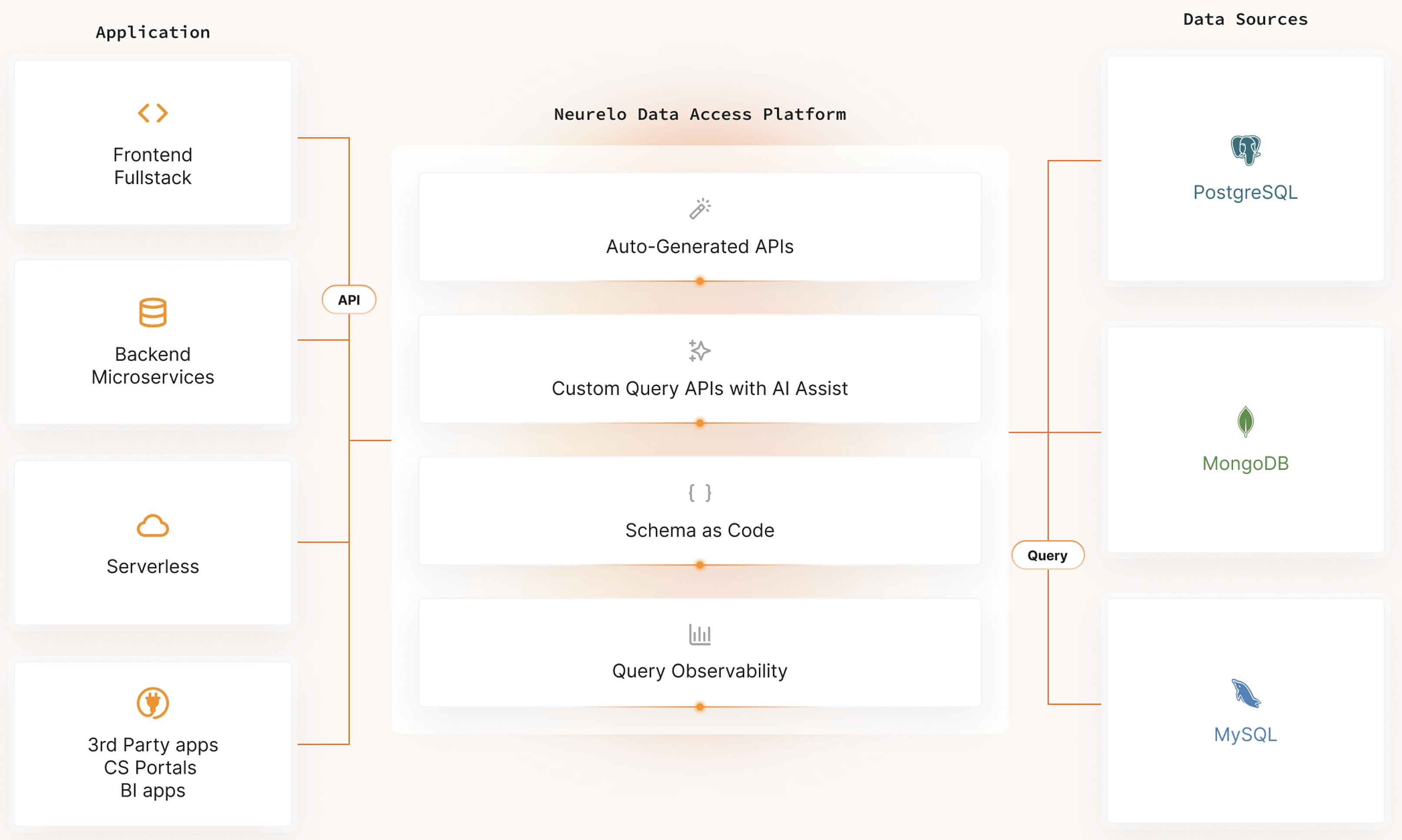Click the Neurelo Data Access Platform heading
The height and width of the screenshot is (840, 1402).
point(700,114)
